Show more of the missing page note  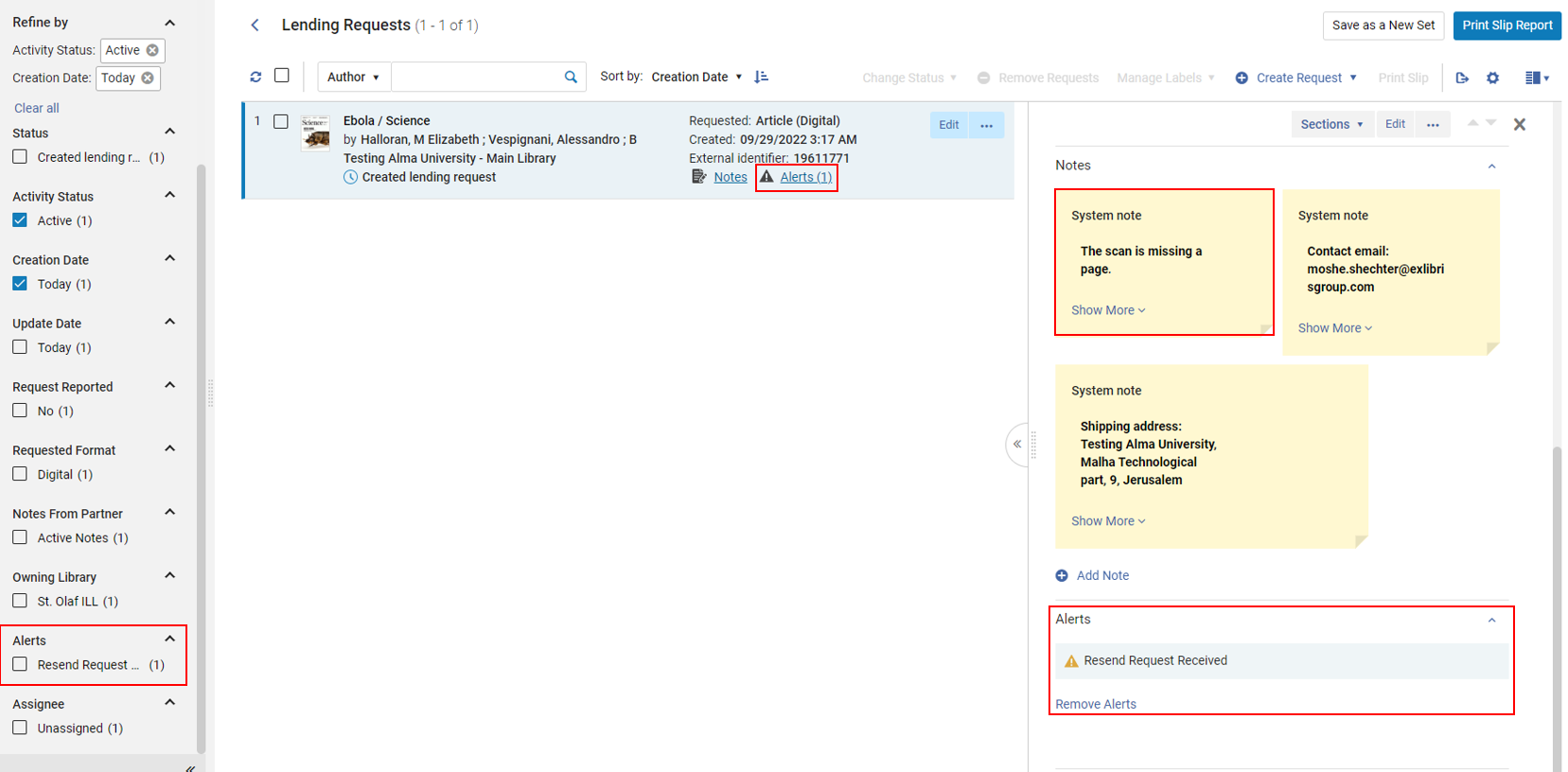pos(1108,310)
